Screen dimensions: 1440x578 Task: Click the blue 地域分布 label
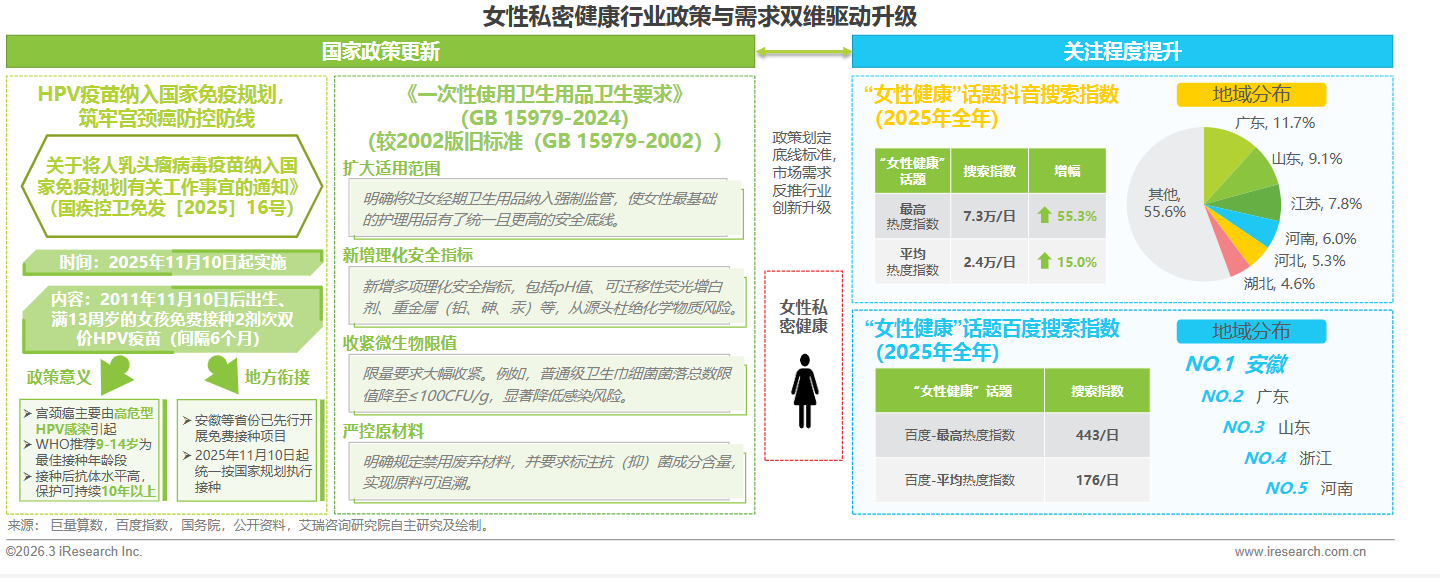coord(1250,331)
